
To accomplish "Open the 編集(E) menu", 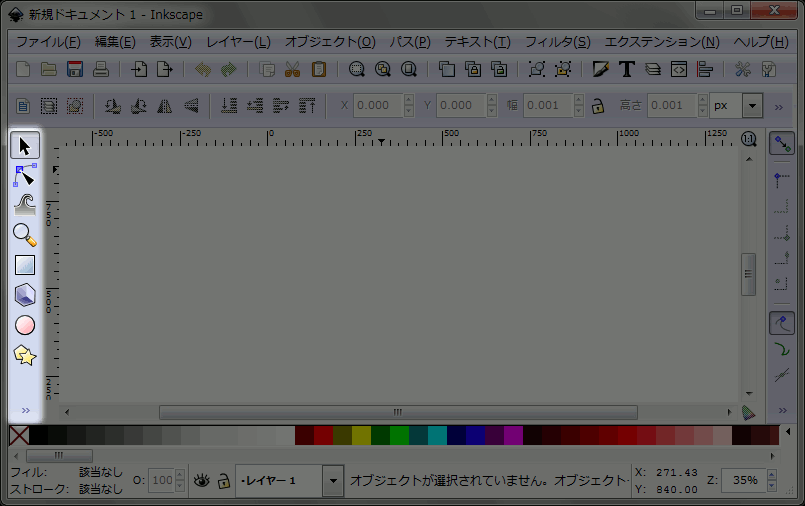I will [115, 42].
